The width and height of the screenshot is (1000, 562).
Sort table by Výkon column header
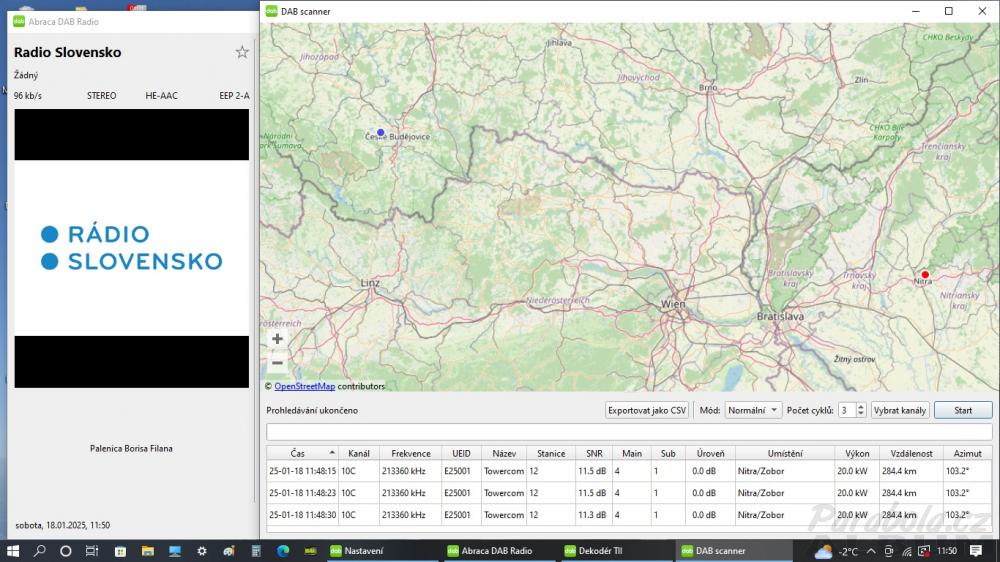point(857,454)
